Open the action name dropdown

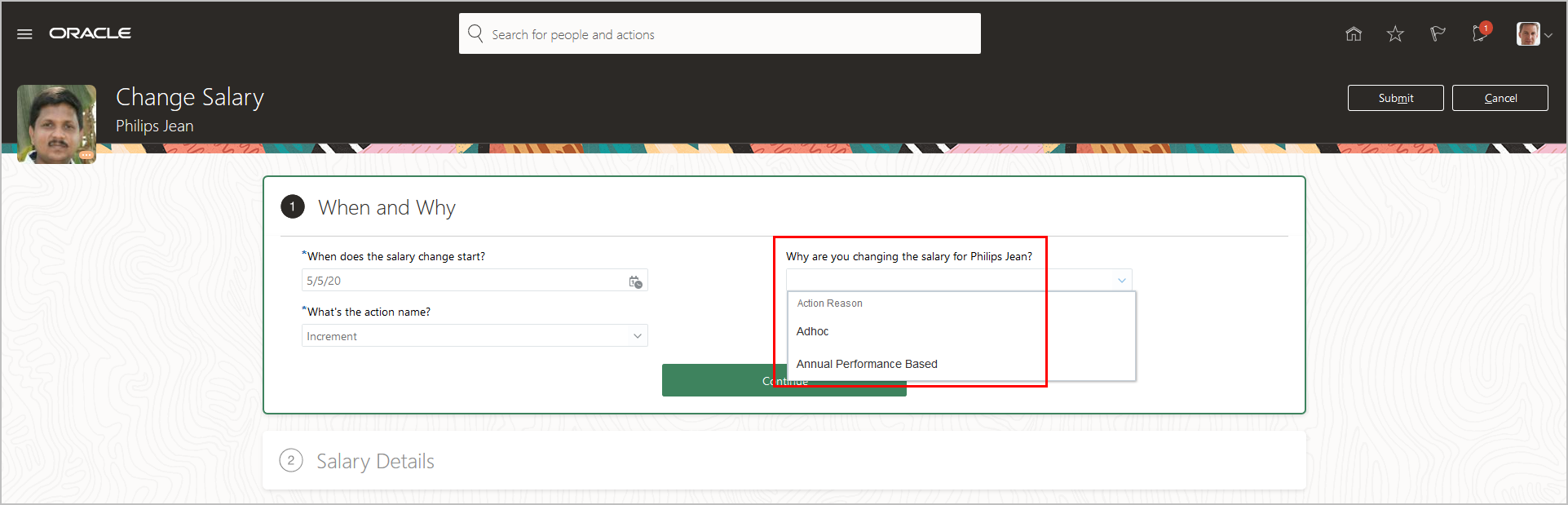637,336
